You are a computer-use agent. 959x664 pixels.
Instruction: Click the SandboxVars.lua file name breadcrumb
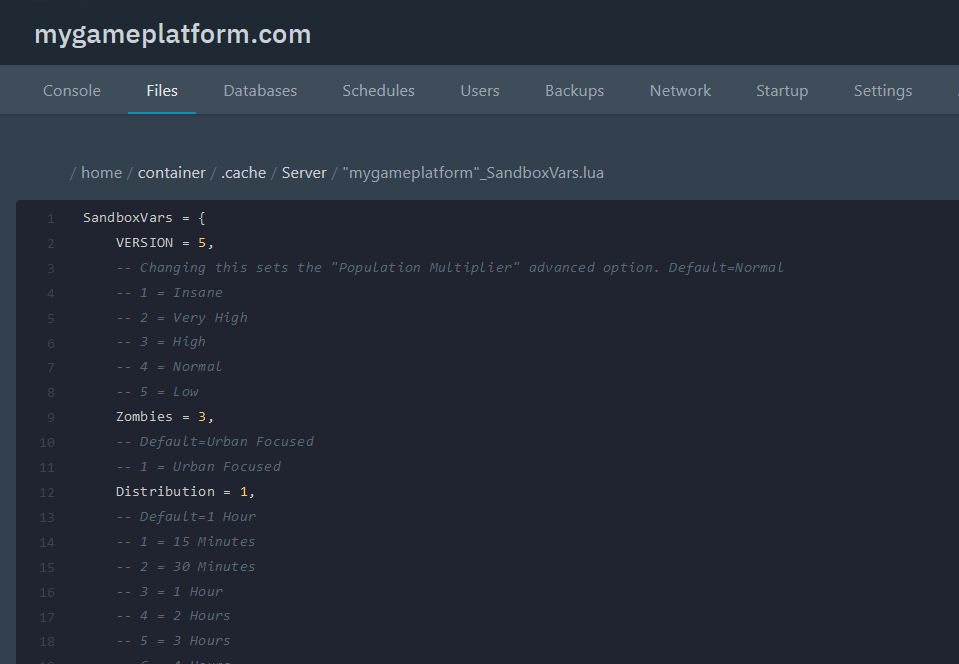(473, 173)
